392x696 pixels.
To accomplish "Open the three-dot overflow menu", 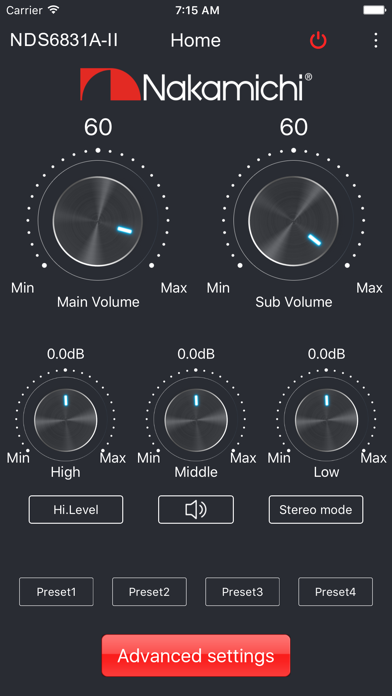I will pyautogui.click(x=376, y=40).
